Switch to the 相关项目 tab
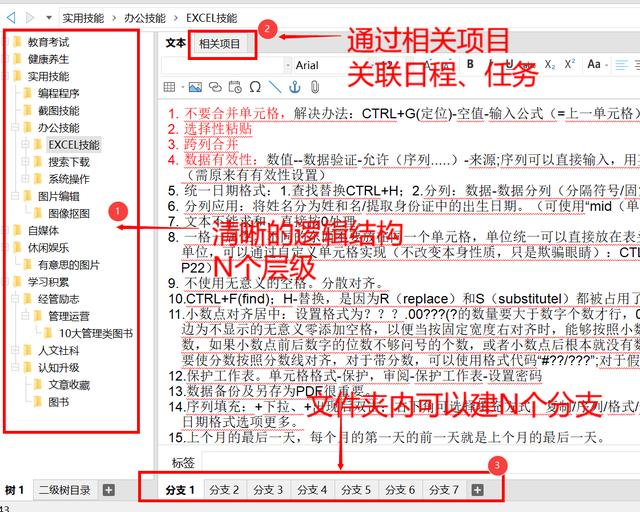The height and width of the screenshot is (512, 640). [219, 44]
